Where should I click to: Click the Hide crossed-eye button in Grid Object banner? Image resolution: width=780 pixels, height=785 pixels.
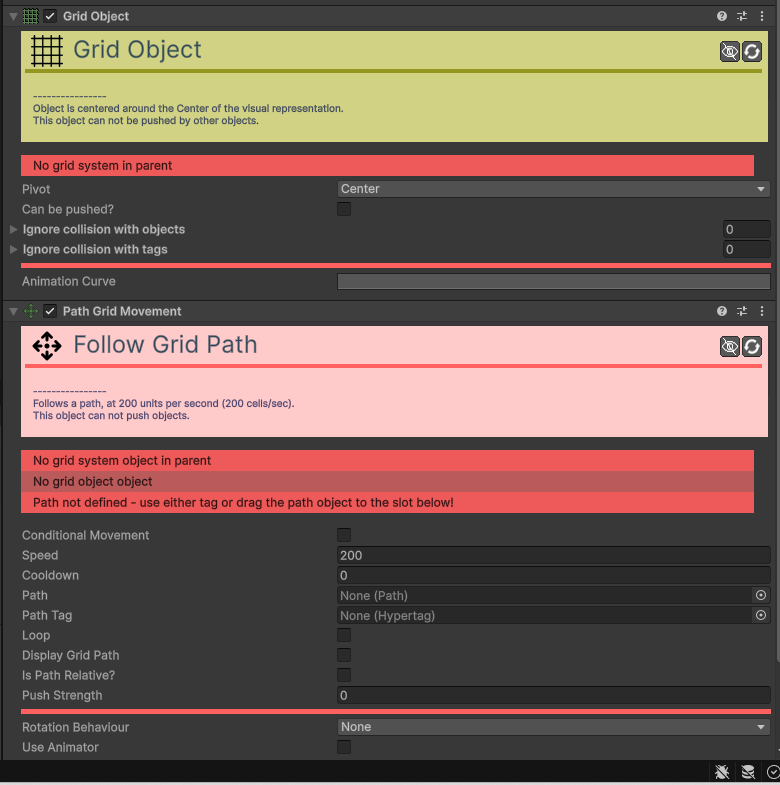pyautogui.click(x=730, y=51)
